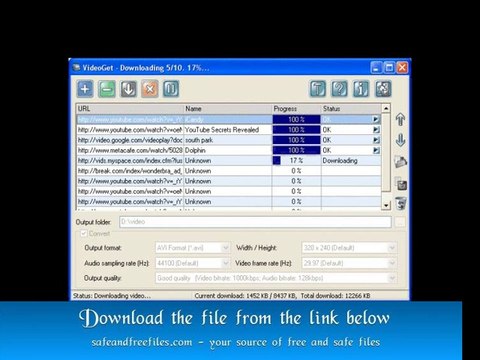
Task: Click the save list icon on the right sidebar
Action: coord(401,183)
